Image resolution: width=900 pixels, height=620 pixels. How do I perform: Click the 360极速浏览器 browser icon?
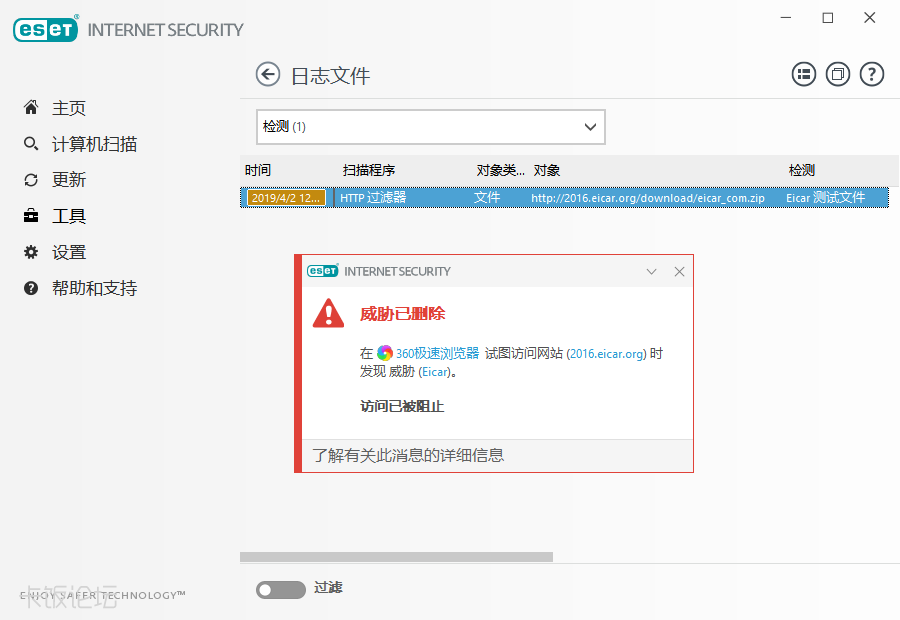pos(385,353)
